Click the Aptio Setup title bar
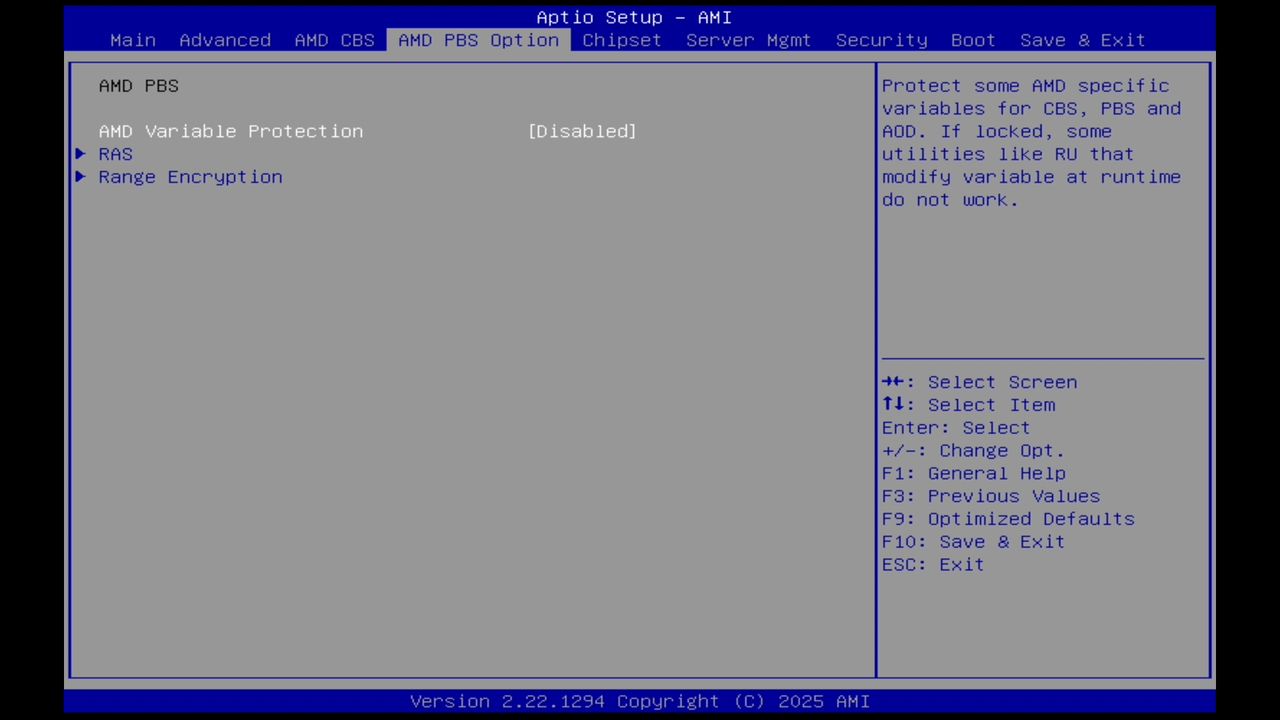Screen dimensions: 1280x720 [640, 17]
